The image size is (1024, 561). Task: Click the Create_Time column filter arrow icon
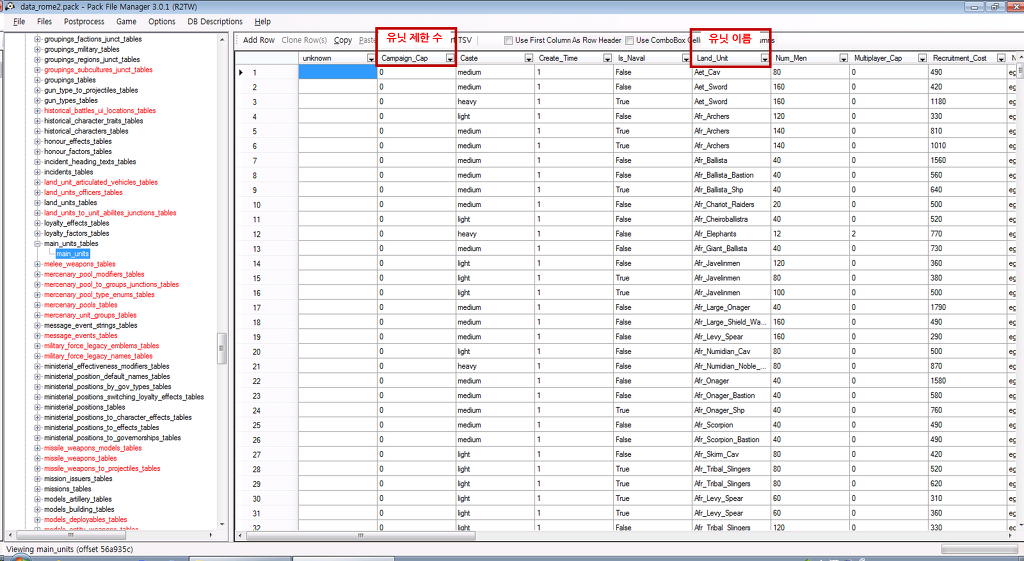(607, 59)
